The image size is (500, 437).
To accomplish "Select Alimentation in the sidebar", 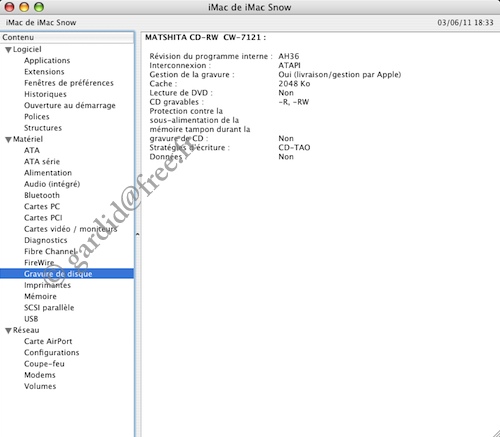I will 48,173.
